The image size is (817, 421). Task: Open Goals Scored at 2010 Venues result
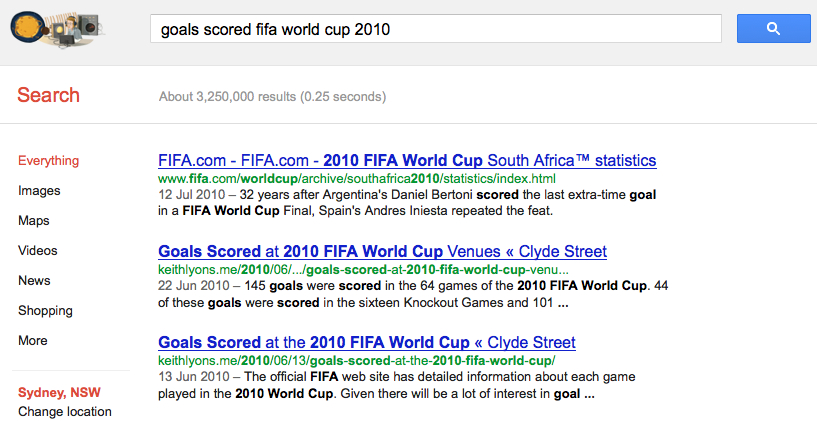coord(382,251)
